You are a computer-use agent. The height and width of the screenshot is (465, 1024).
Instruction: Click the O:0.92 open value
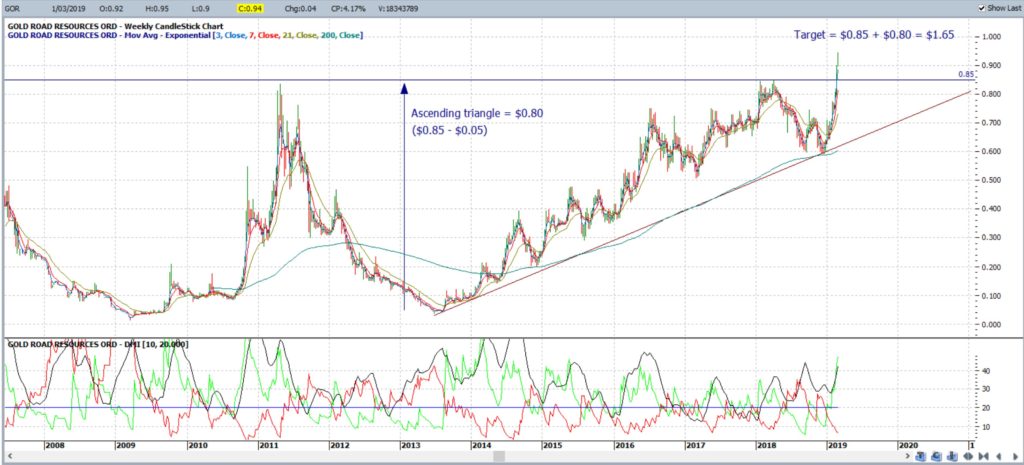tap(112, 8)
